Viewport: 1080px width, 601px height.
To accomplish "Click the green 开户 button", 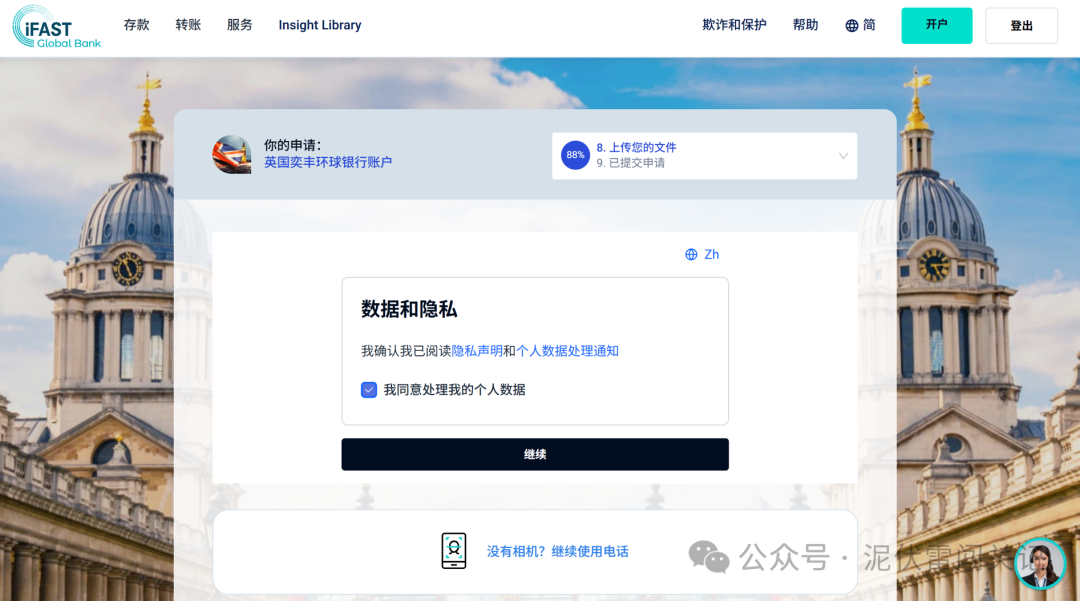I will [x=936, y=25].
